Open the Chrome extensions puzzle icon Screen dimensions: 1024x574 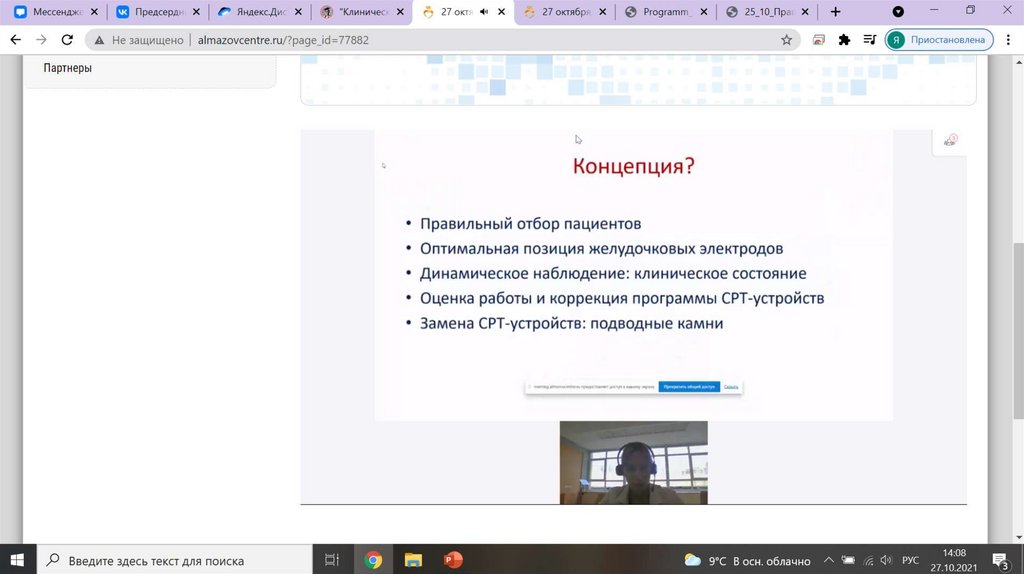click(844, 40)
